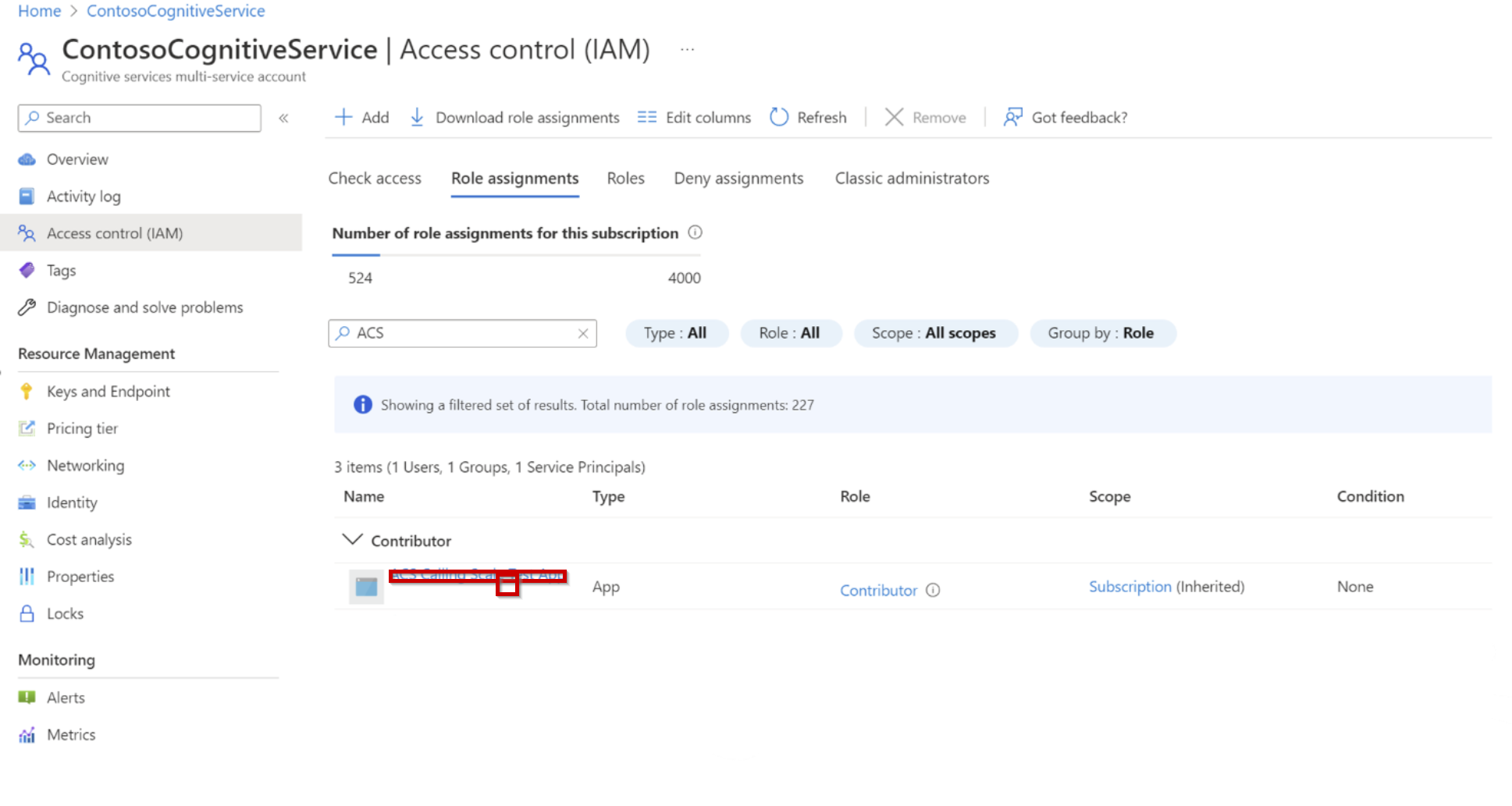Open the Contributor role link
The width and height of the screenshot is (1512, 806).
878,591
